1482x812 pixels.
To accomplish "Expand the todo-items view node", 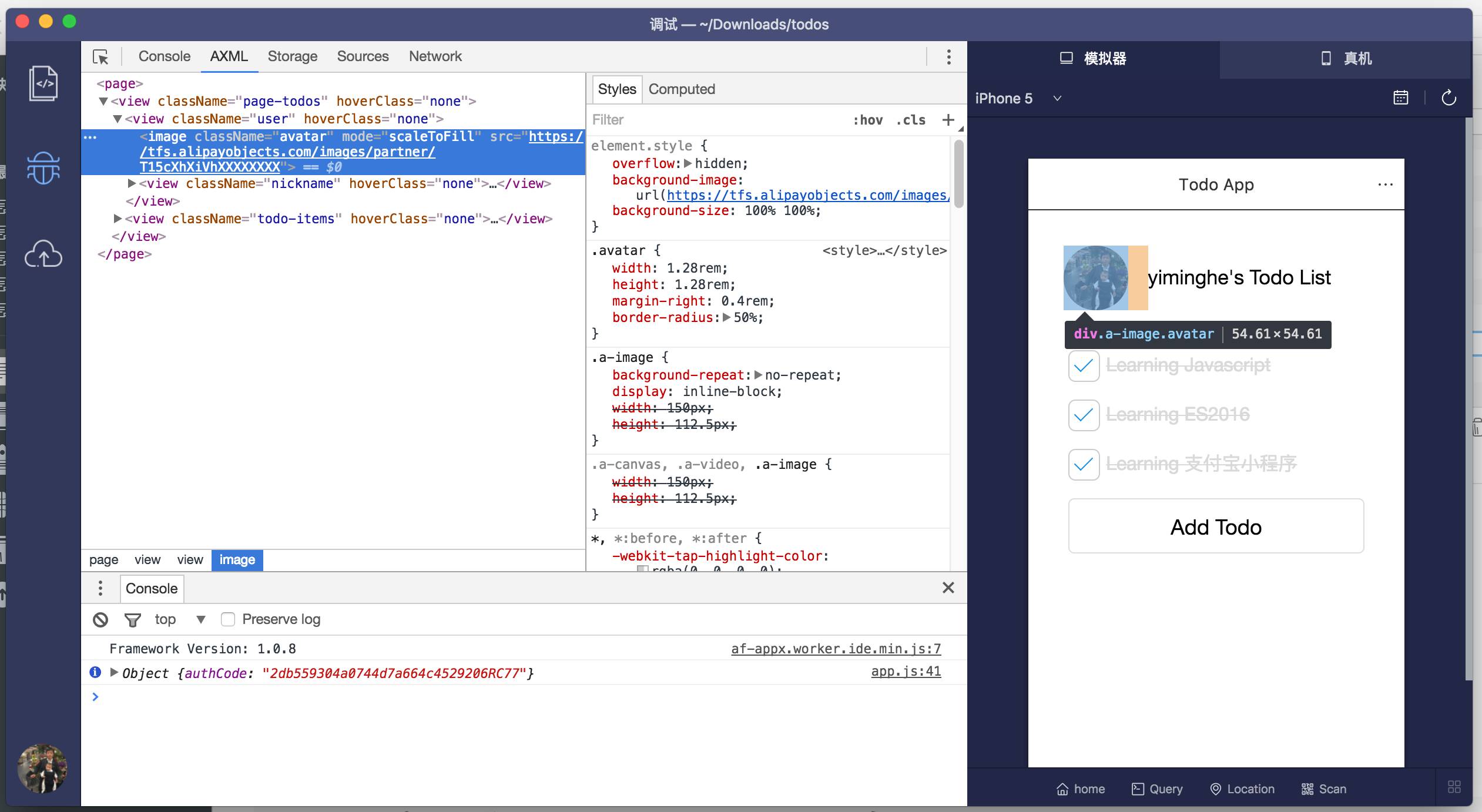I will 118,219.
